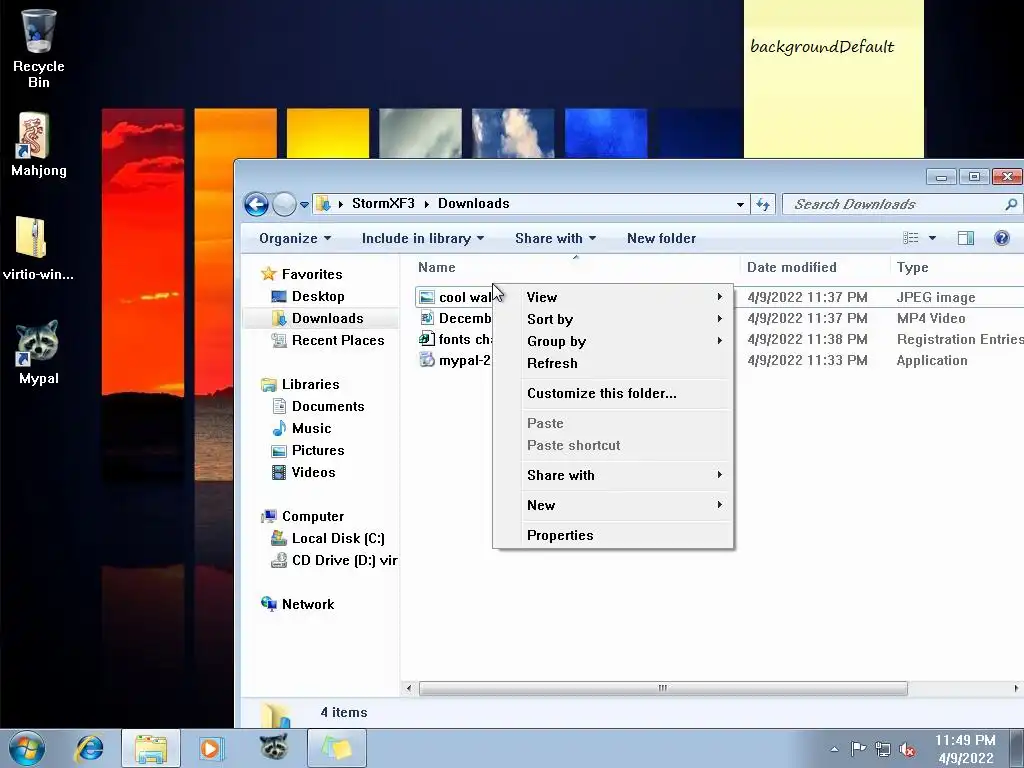Launch Internet Explorer from the taskbar
This screenshot has width=1024, height=768.
(x=89, y=748)
